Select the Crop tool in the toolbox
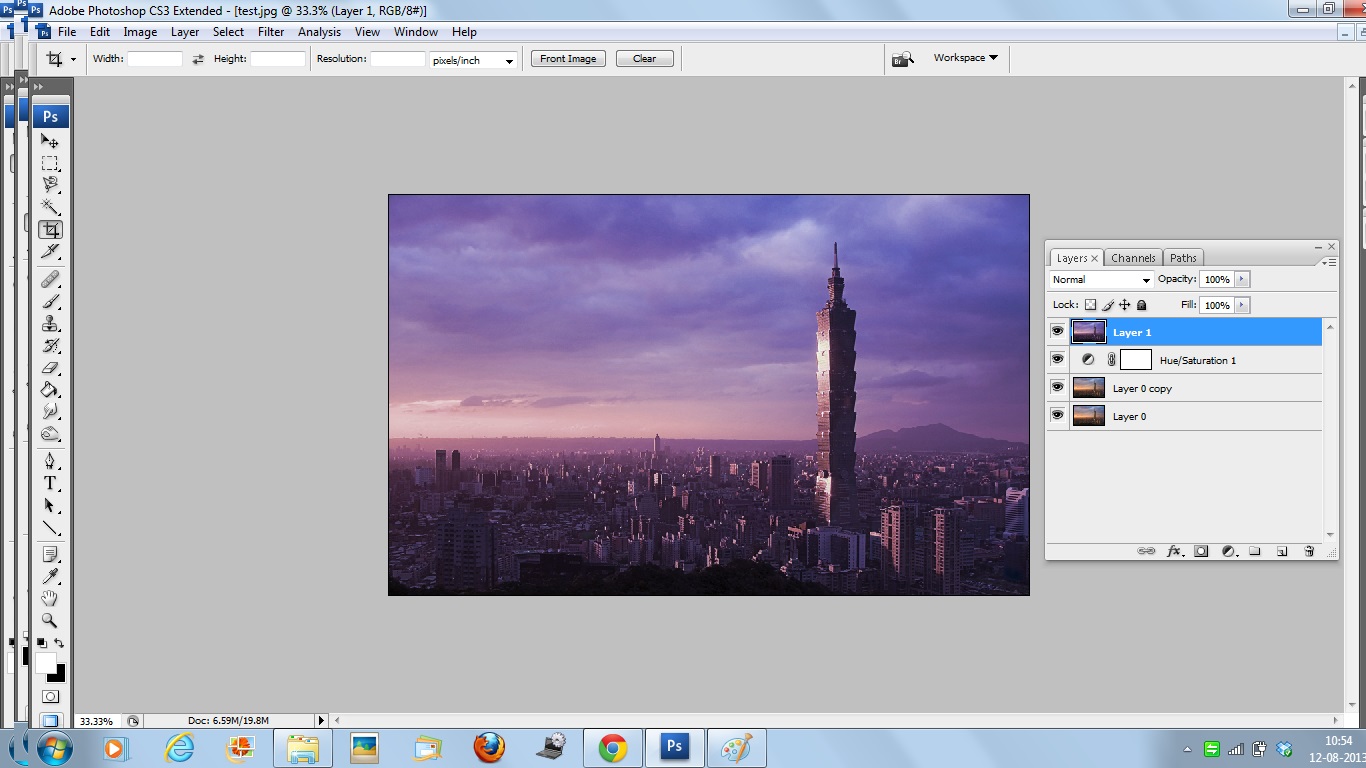The image size is (1366, 768). pyautogui.click(x=50, y=229)
